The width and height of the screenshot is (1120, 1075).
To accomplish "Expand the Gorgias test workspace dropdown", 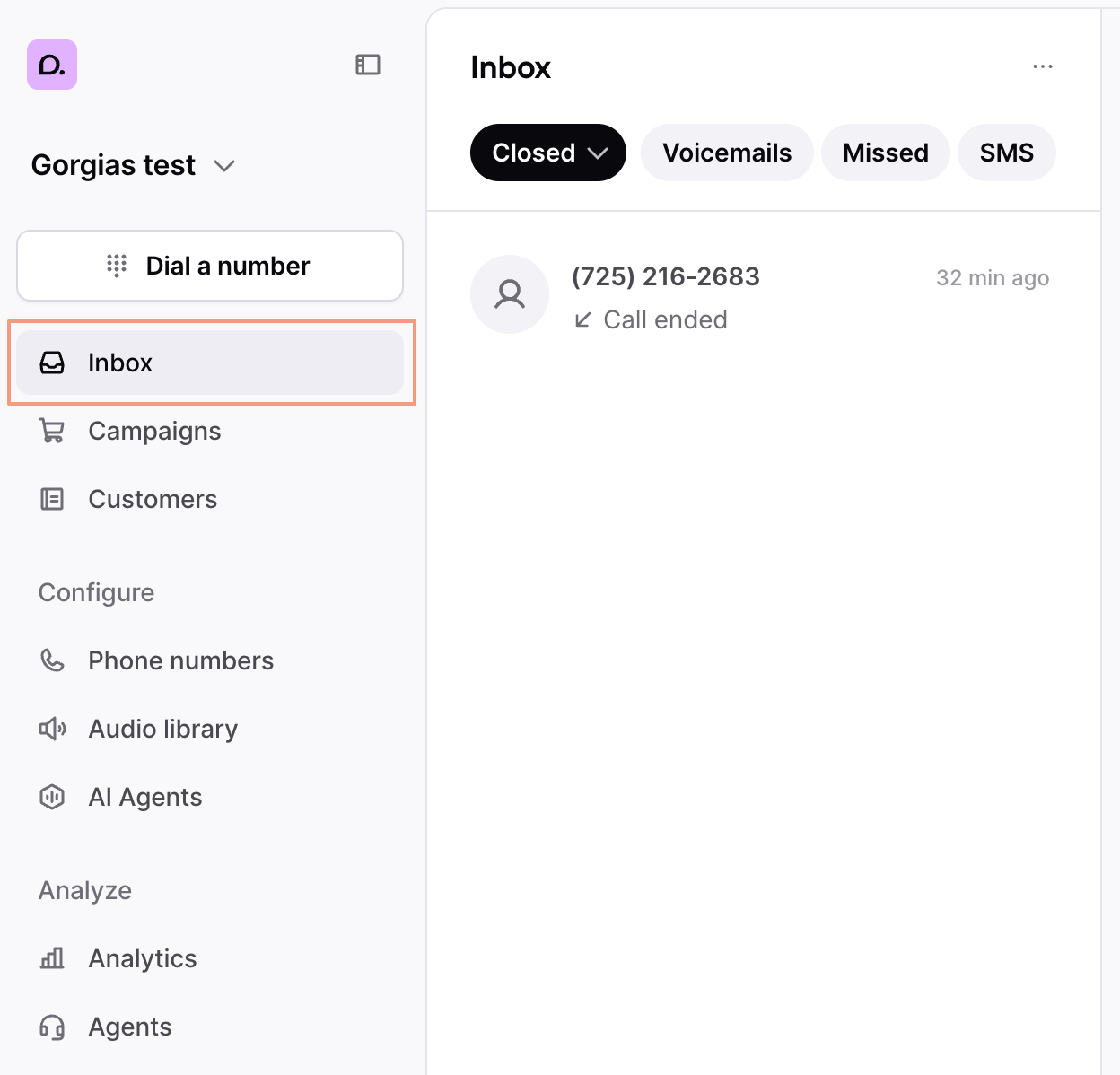I will (x=133, y=165).
